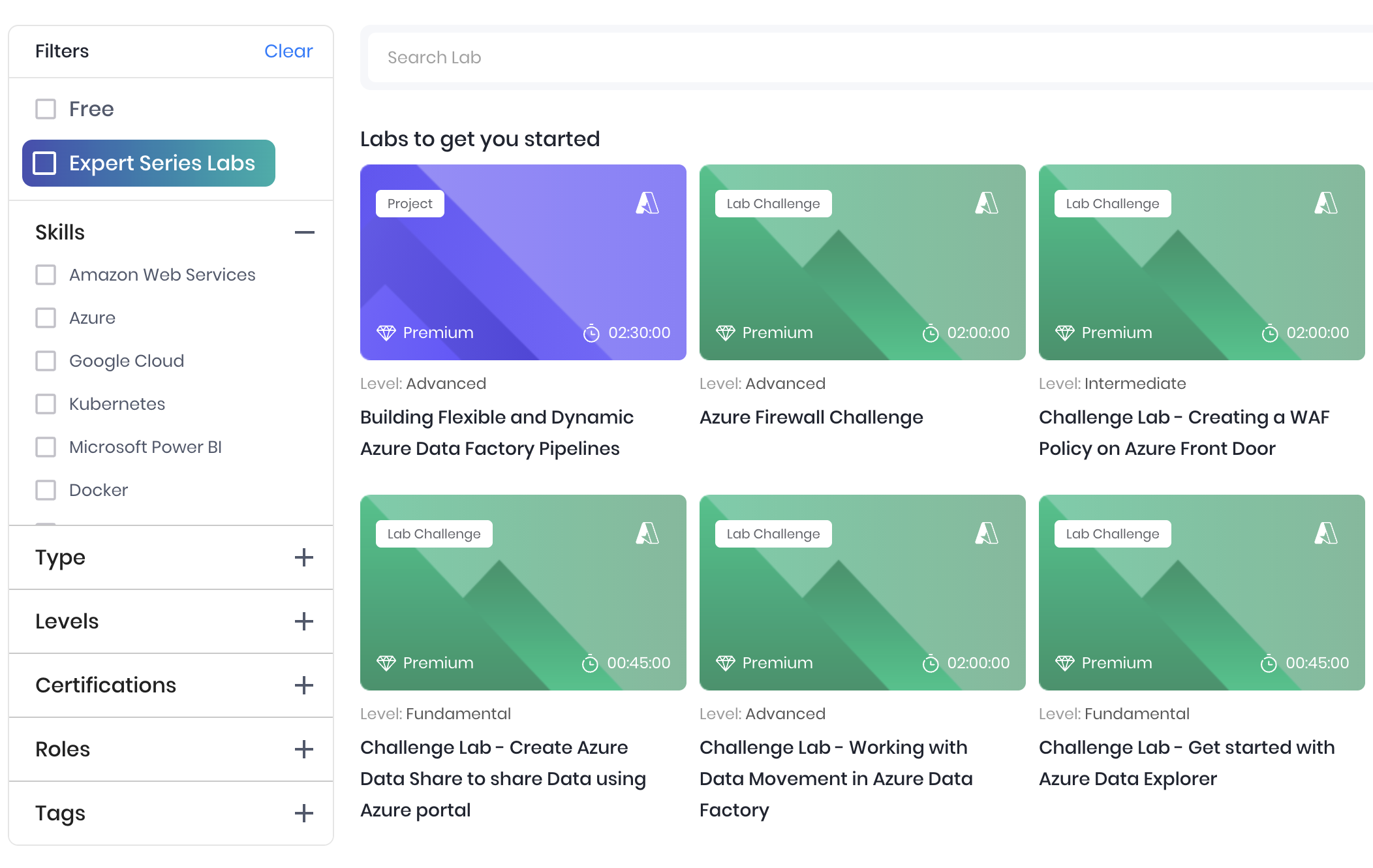The height and width of the screenshot is (868, 1373).
Task: Click the Azure logo on Create Azure Data Share card
Action: coord(647,533)
